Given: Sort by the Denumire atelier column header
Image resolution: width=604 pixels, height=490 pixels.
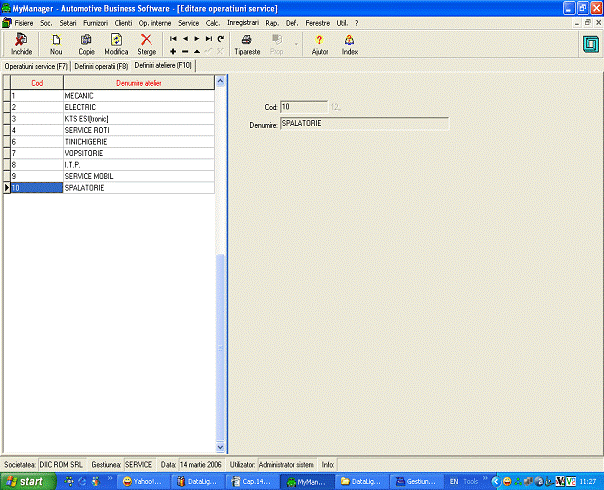Looking at the screenshot, I should coord(138,82).
